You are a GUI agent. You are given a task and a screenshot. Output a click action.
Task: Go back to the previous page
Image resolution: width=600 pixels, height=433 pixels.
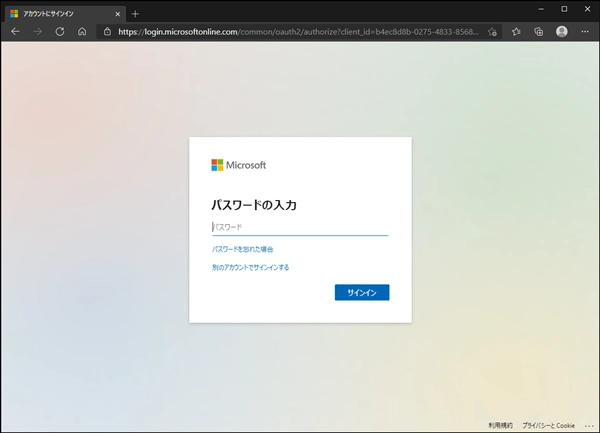coord(15,32)
